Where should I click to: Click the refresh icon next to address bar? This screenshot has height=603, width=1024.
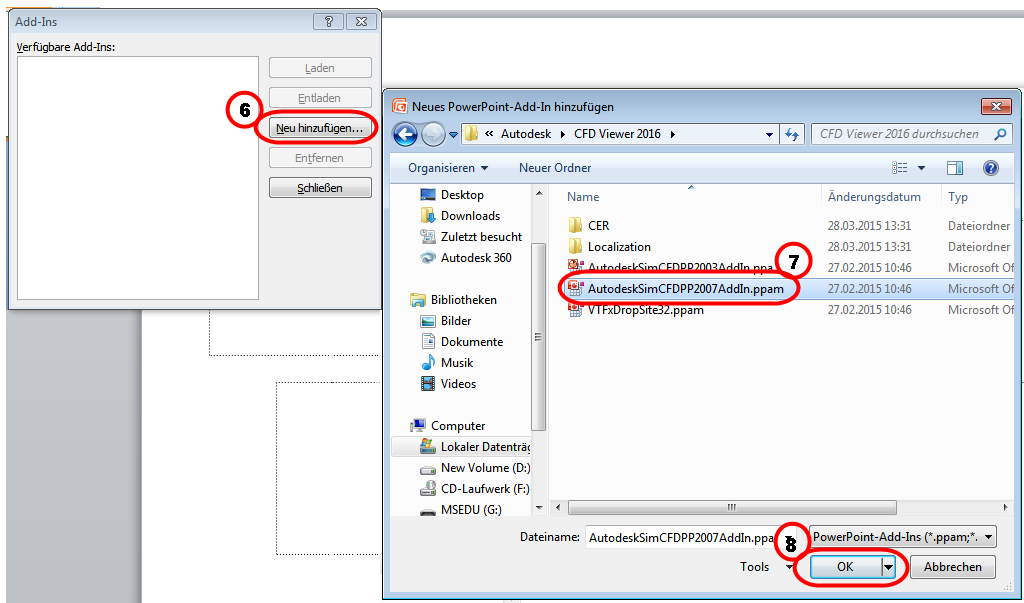point(792,135)
